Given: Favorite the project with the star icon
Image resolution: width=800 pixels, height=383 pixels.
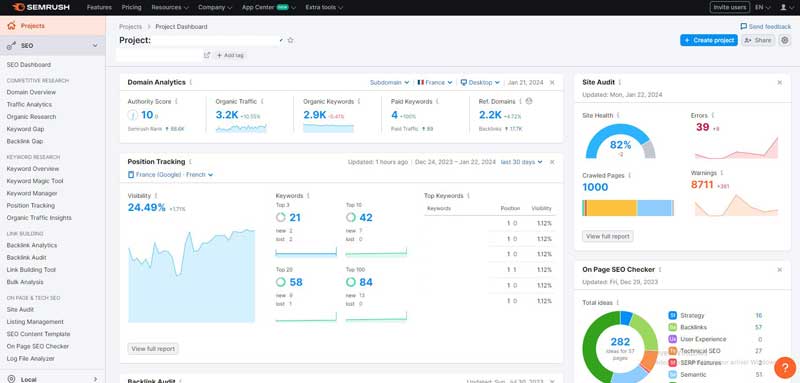Looking at the screenshot, I should coord(290,40).
